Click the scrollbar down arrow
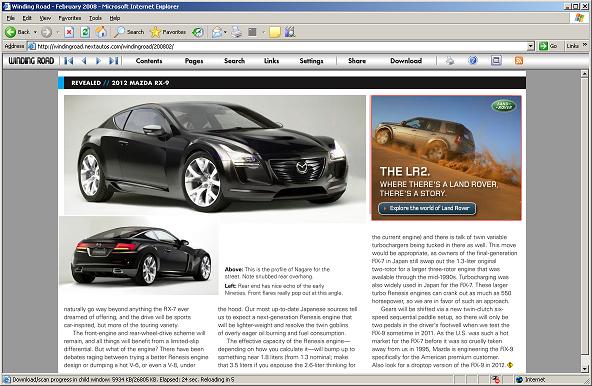 point(584,369)
